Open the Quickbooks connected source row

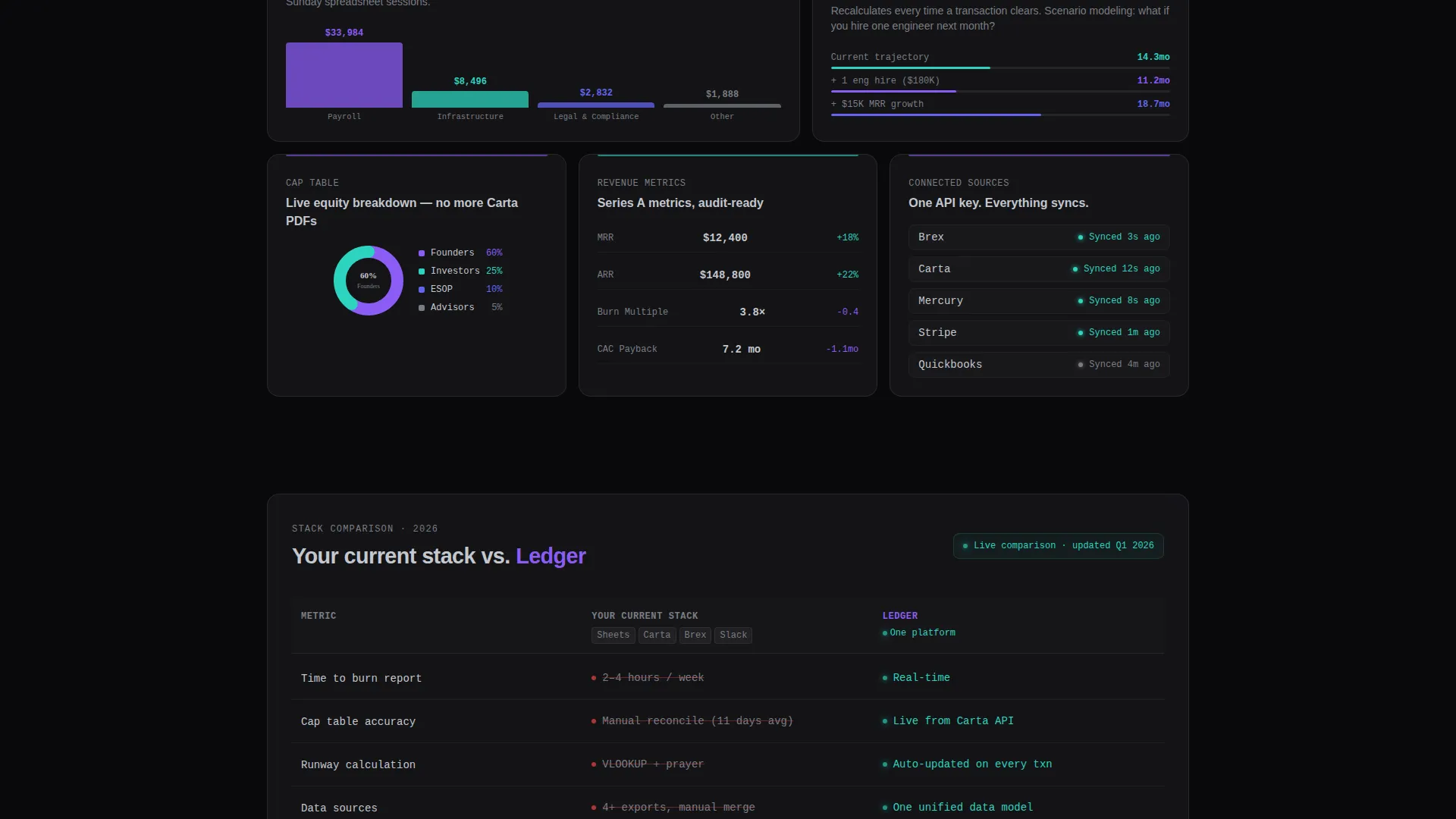1039,365
